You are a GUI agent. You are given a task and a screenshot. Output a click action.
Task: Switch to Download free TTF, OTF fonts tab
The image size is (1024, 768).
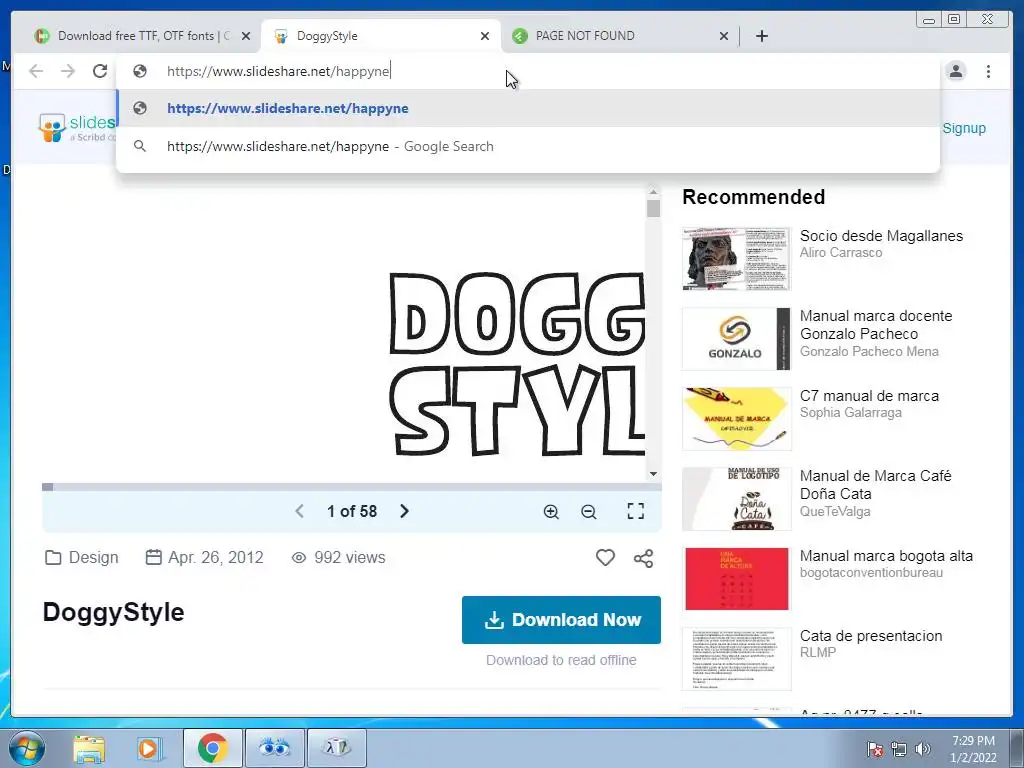click(140, 36)
